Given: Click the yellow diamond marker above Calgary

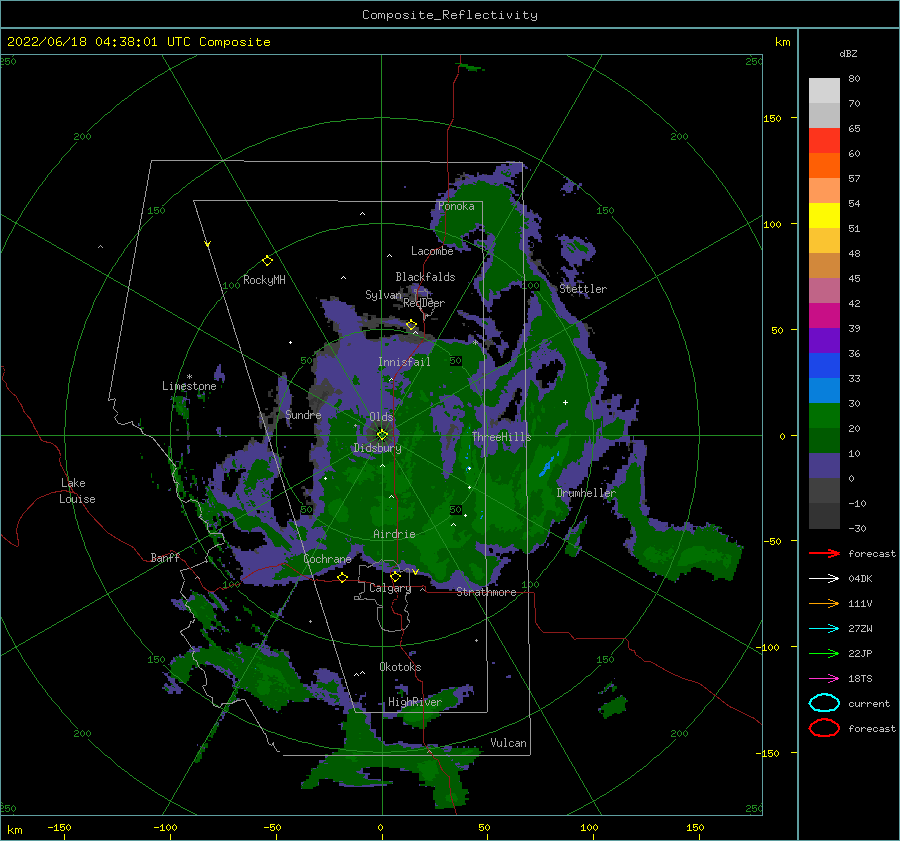Looking at the screenshot, I should (x=395, y=576).
